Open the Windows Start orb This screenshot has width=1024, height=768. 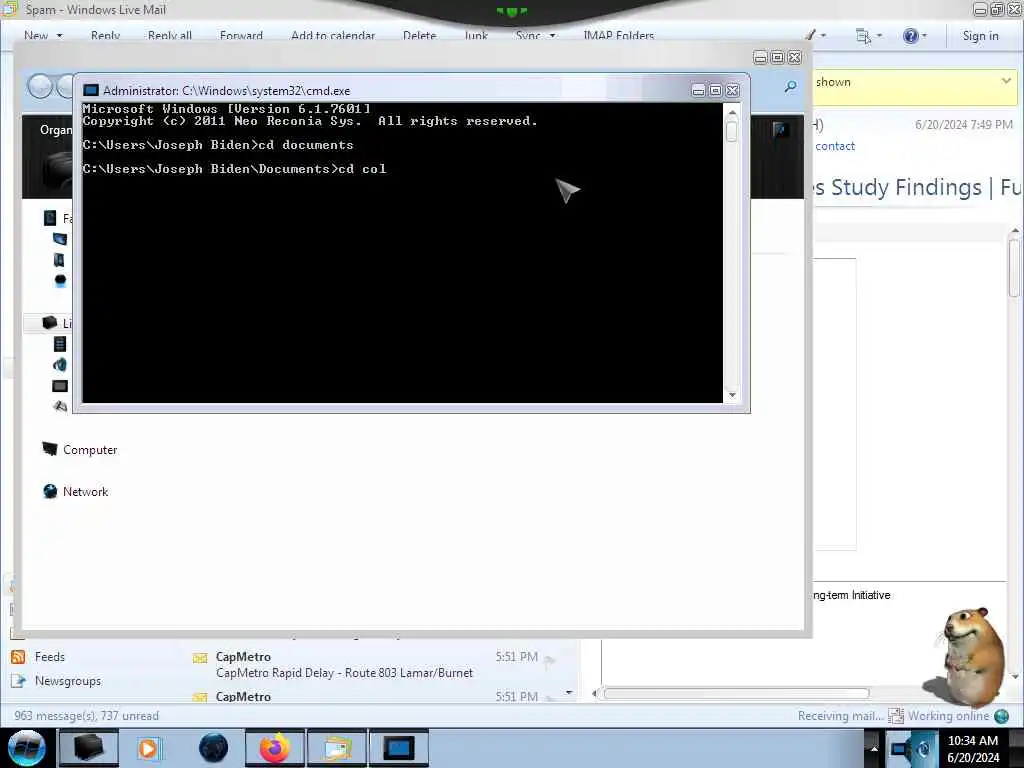[x=27, y=748]
